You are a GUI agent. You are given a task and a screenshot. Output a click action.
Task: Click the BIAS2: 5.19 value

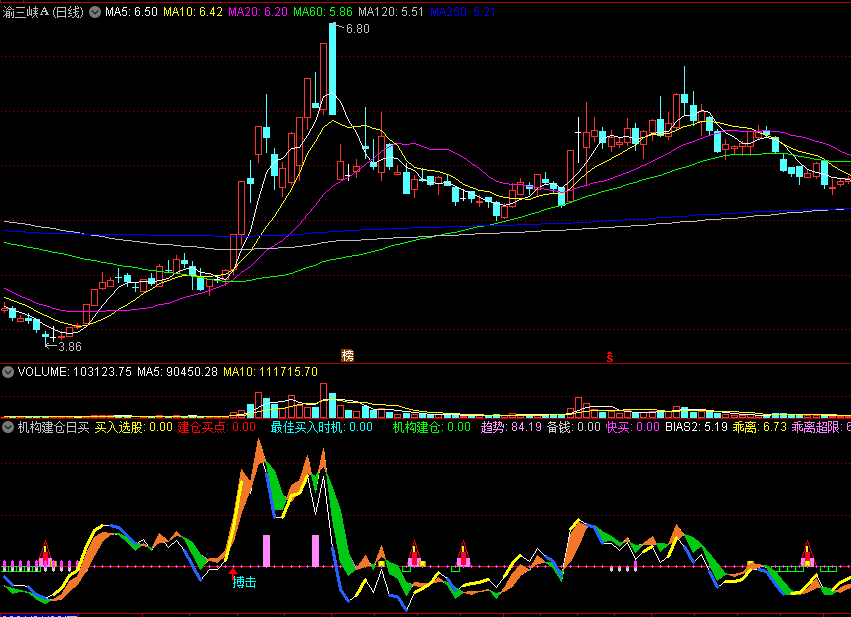[x=696, y=427]
